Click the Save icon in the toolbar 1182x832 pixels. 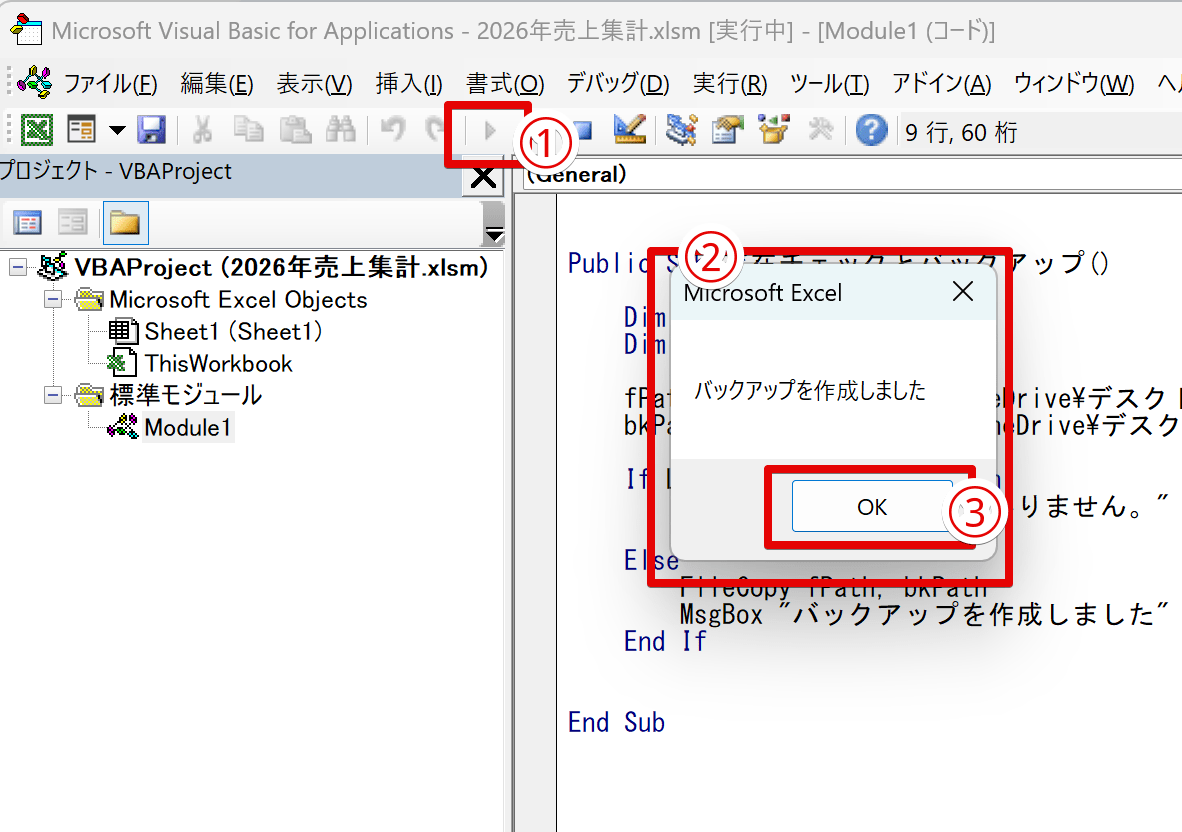[152, 131]
